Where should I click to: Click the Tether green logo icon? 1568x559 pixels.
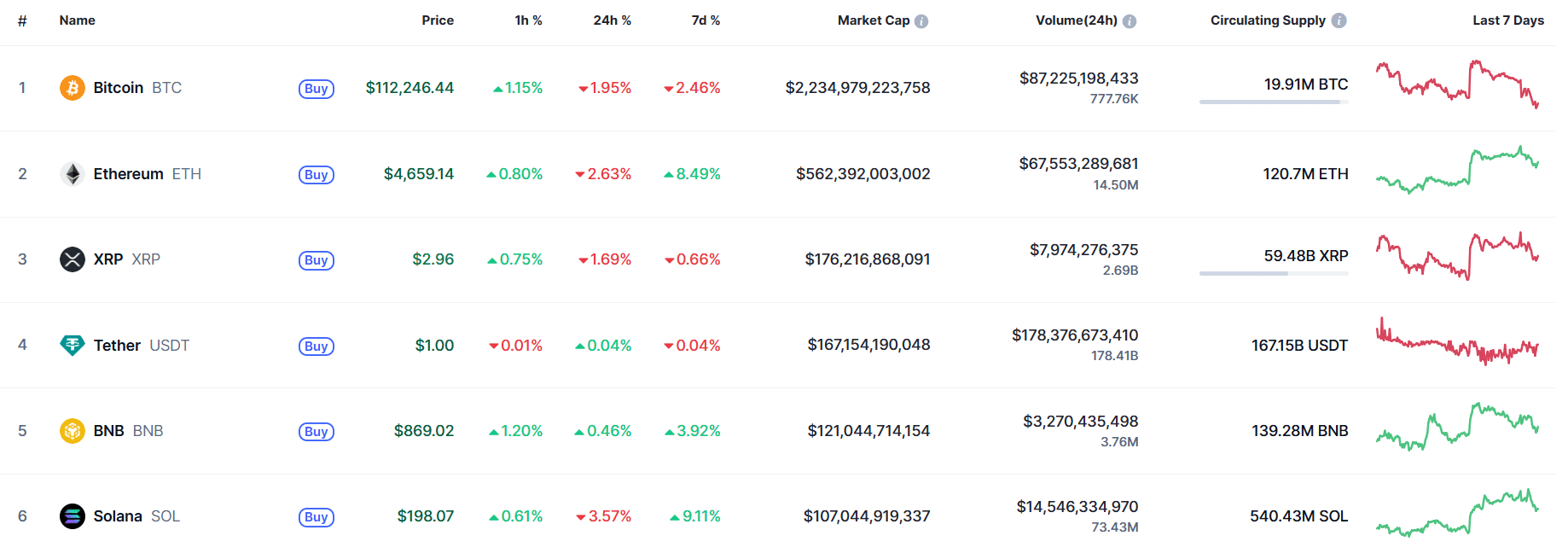[x=72, y=345]
